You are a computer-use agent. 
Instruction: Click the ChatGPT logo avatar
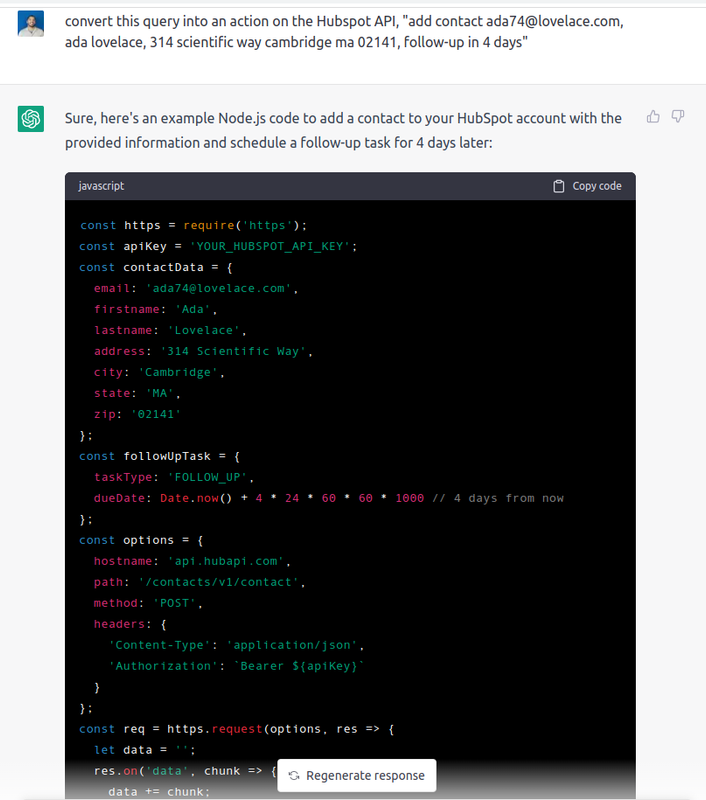tap(31, 119)
